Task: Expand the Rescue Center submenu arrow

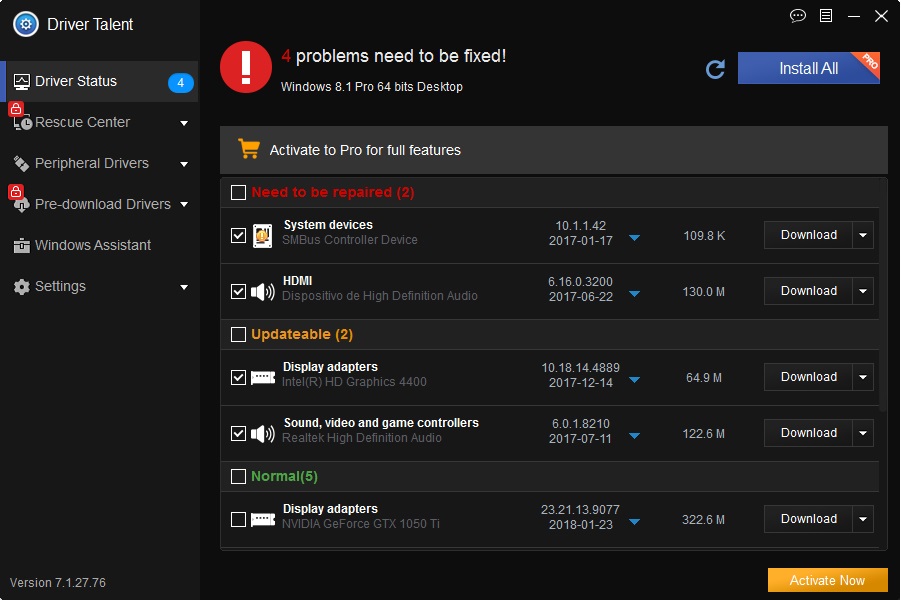Action: click(184, 123)
